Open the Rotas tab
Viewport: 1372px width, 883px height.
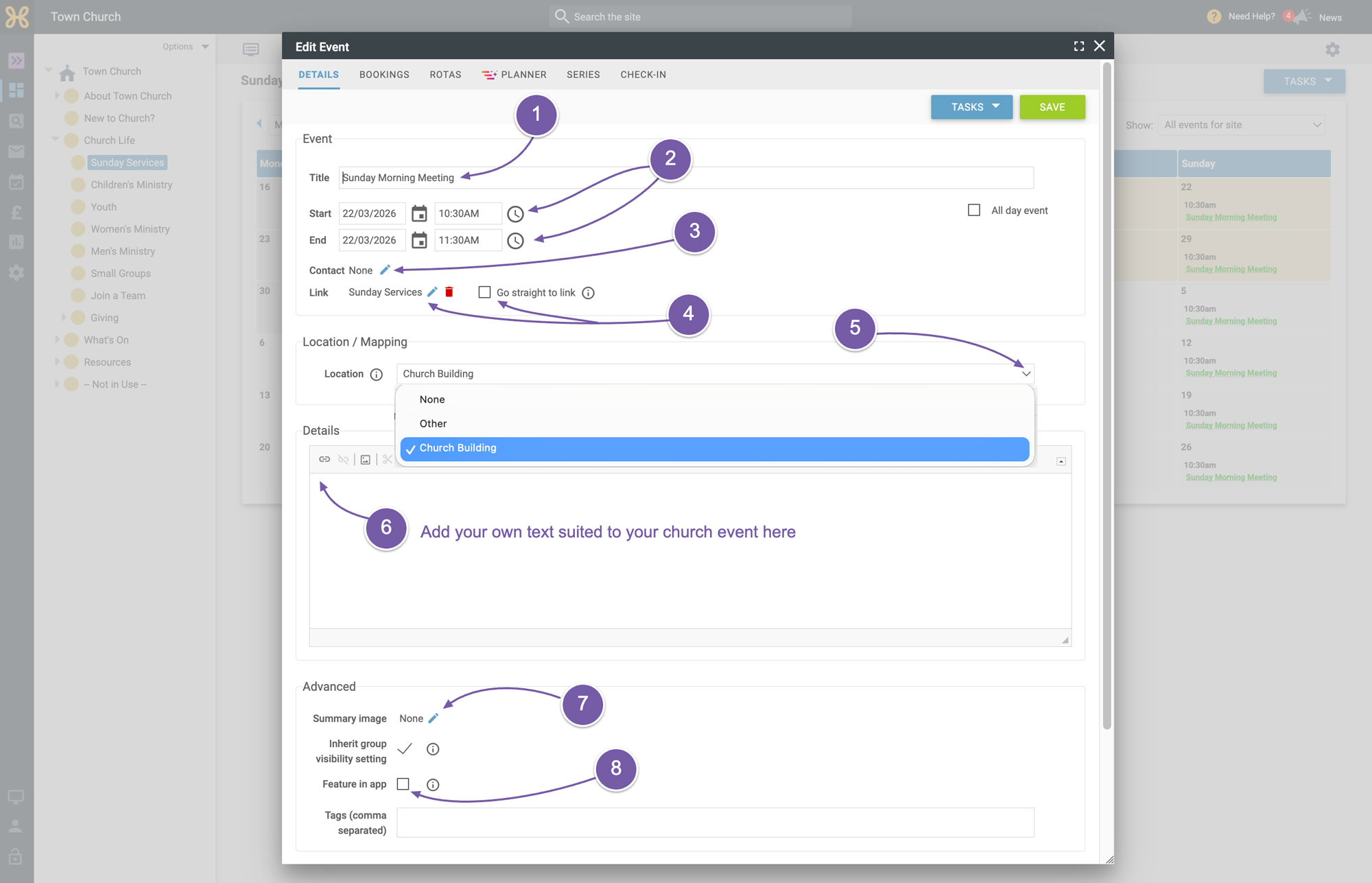[445, 75]
